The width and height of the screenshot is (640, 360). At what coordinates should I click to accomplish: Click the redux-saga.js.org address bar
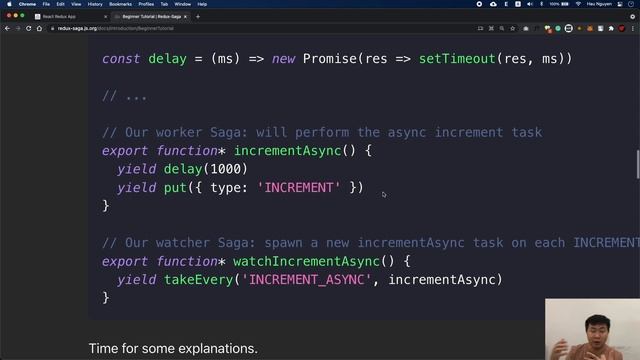[x=261, y=29]
